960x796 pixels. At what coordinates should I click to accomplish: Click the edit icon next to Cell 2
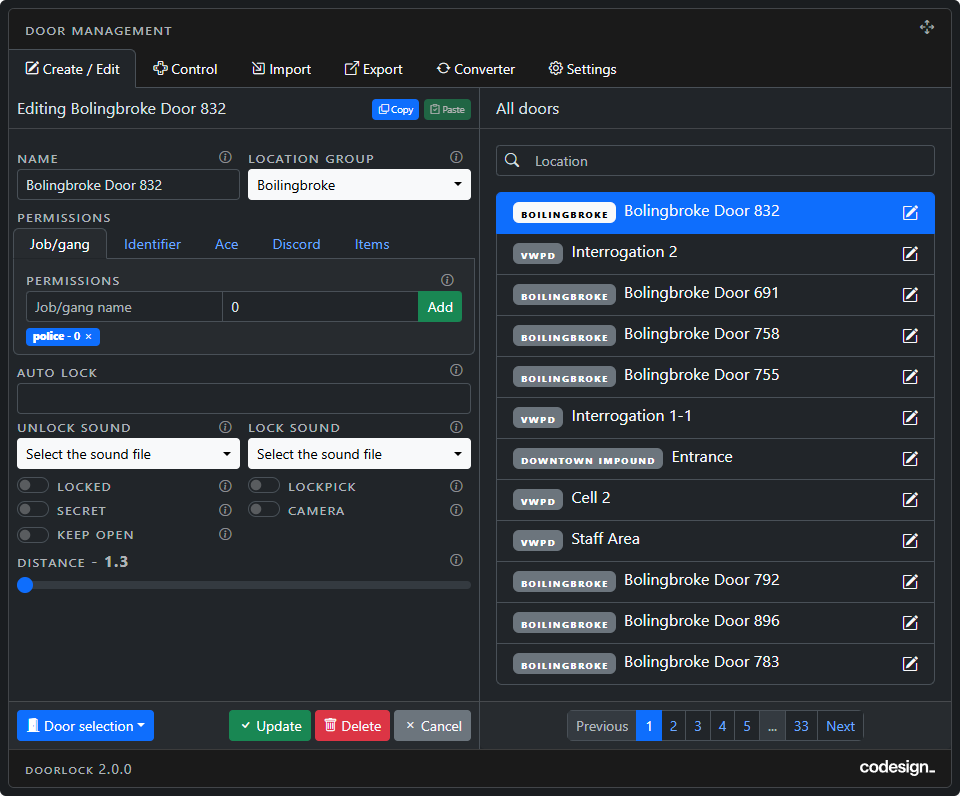click(x=910, y=499)
